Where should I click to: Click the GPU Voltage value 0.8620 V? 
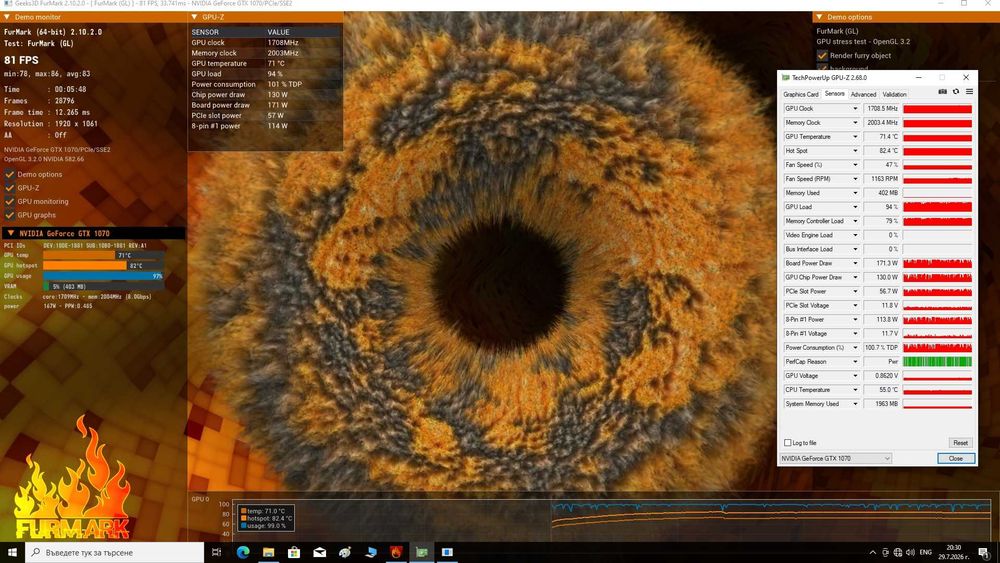tap(881, 376)
